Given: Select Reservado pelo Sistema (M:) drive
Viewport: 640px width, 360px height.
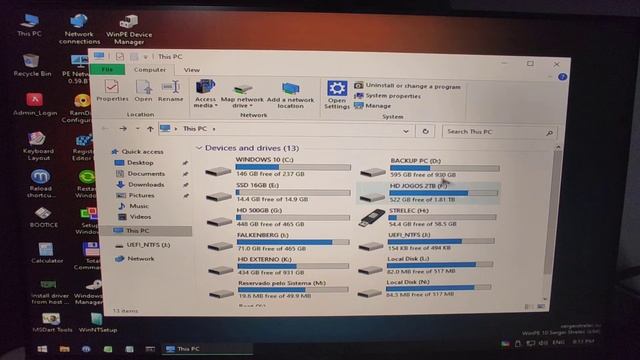Looking at the screenshot, I should click(279, 289).
